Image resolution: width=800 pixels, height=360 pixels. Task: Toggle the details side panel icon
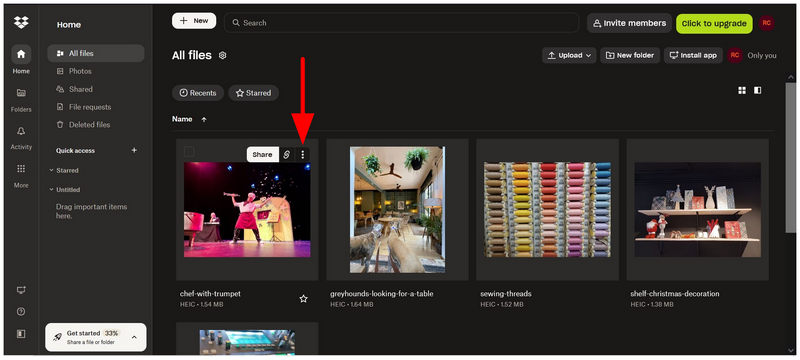(758, 90)
